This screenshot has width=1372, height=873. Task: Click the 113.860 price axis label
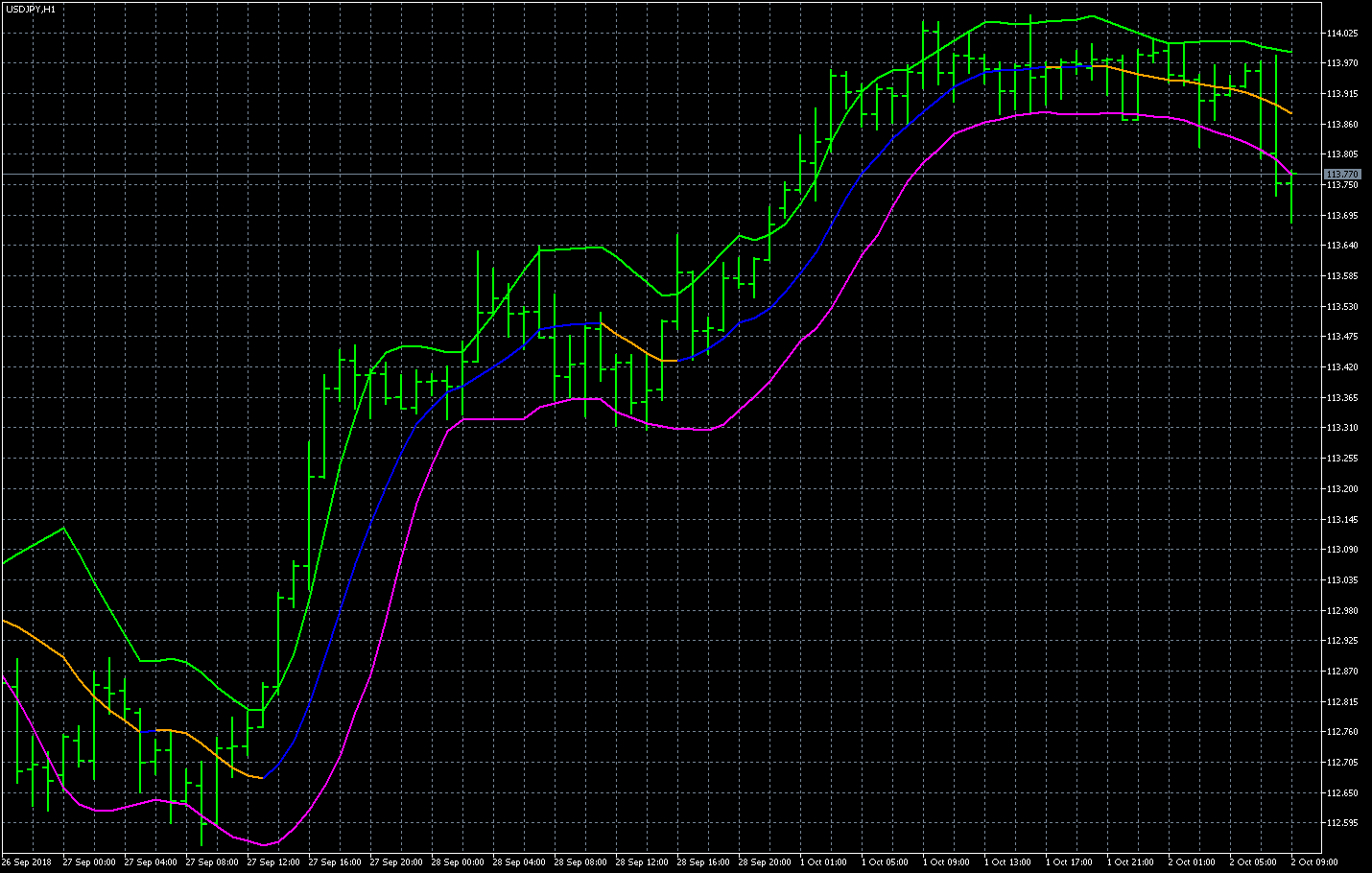click(x=1342, y=124)
